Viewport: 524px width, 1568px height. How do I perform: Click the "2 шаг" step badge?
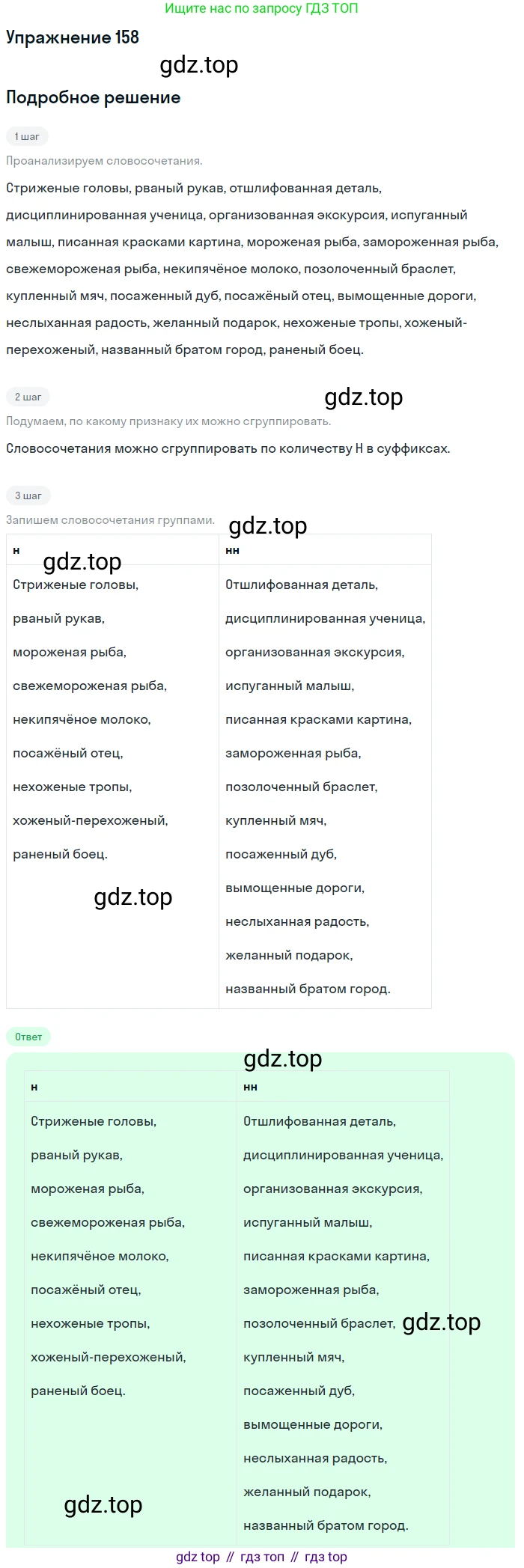coord(28,397)
